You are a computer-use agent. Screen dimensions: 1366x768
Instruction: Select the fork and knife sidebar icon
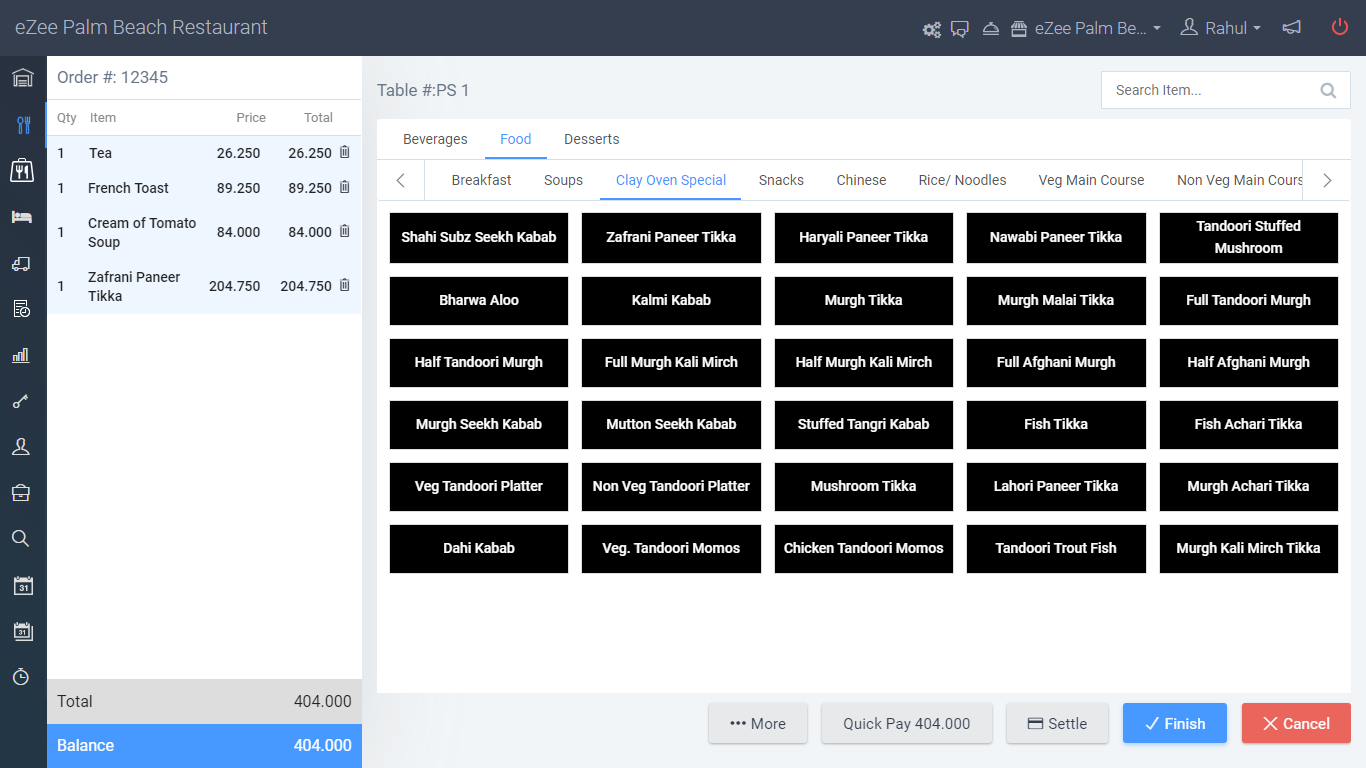[22, 125]
